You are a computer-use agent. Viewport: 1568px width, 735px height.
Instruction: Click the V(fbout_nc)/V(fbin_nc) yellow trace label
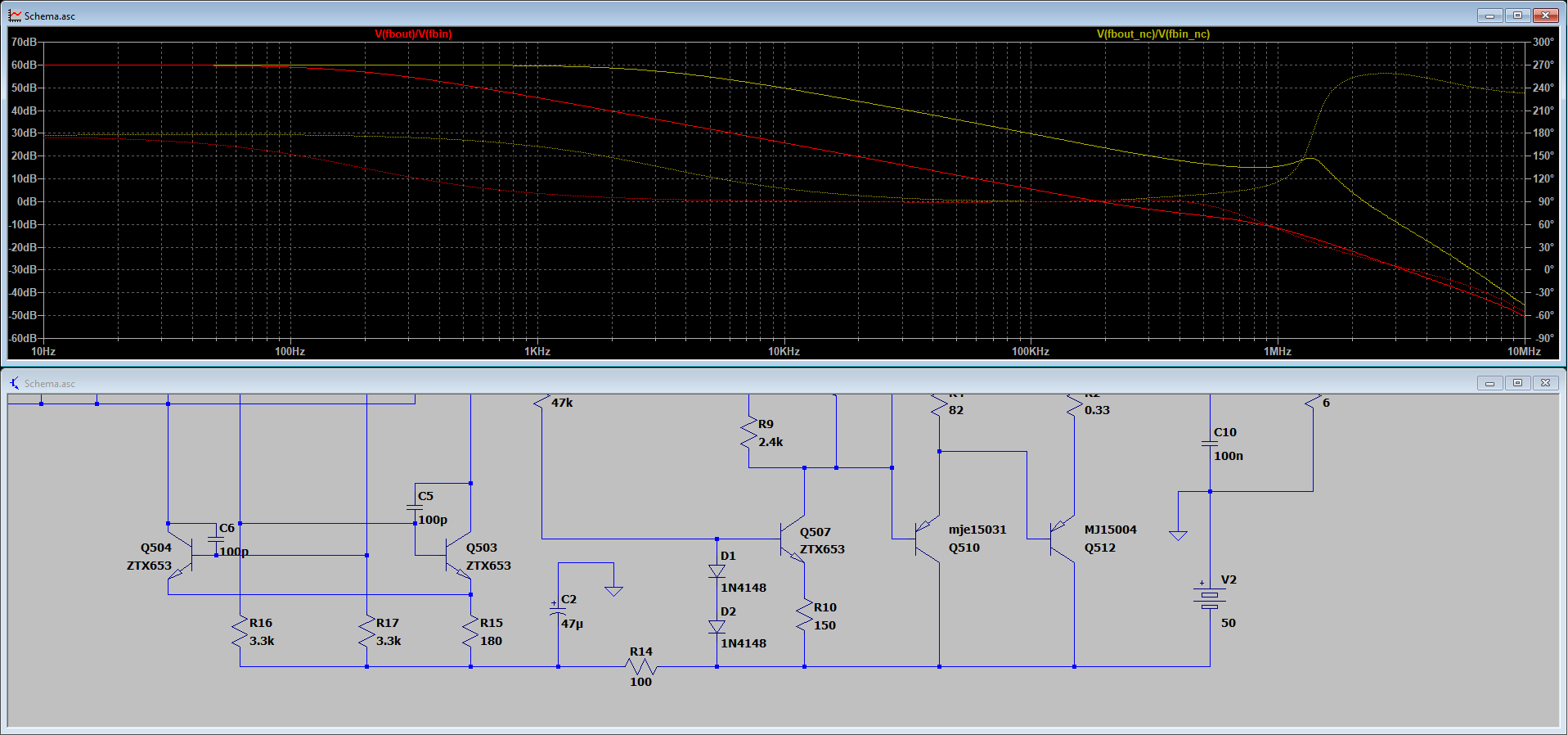1152,34
